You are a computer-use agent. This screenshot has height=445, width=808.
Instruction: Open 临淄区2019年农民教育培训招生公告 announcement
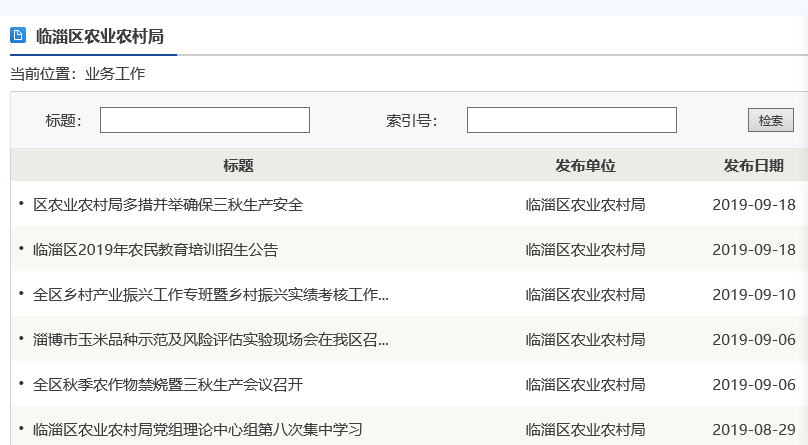[155, 250]
